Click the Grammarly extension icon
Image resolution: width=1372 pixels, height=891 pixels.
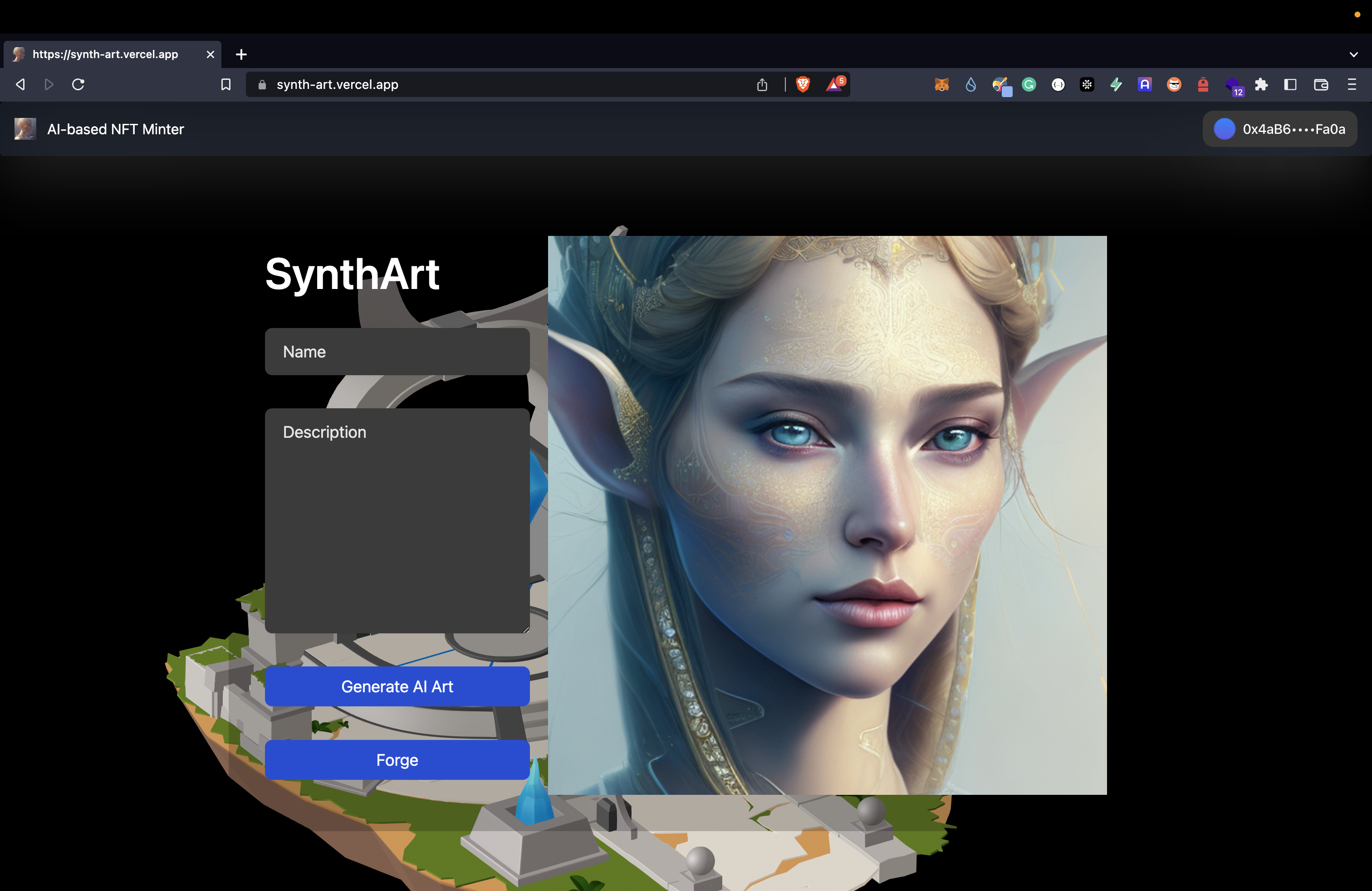[1029, 85]
